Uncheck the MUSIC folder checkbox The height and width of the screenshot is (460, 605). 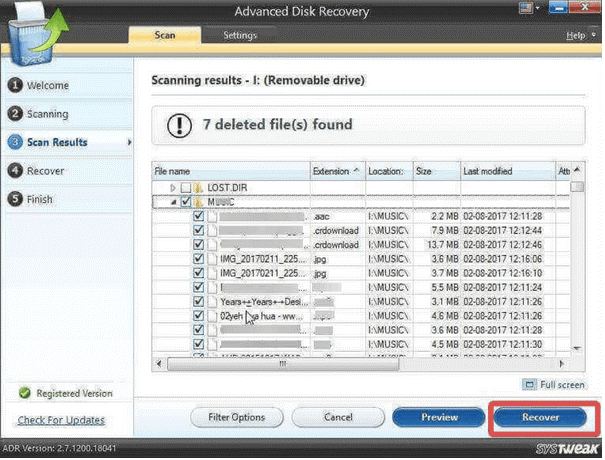pos(186,202)
